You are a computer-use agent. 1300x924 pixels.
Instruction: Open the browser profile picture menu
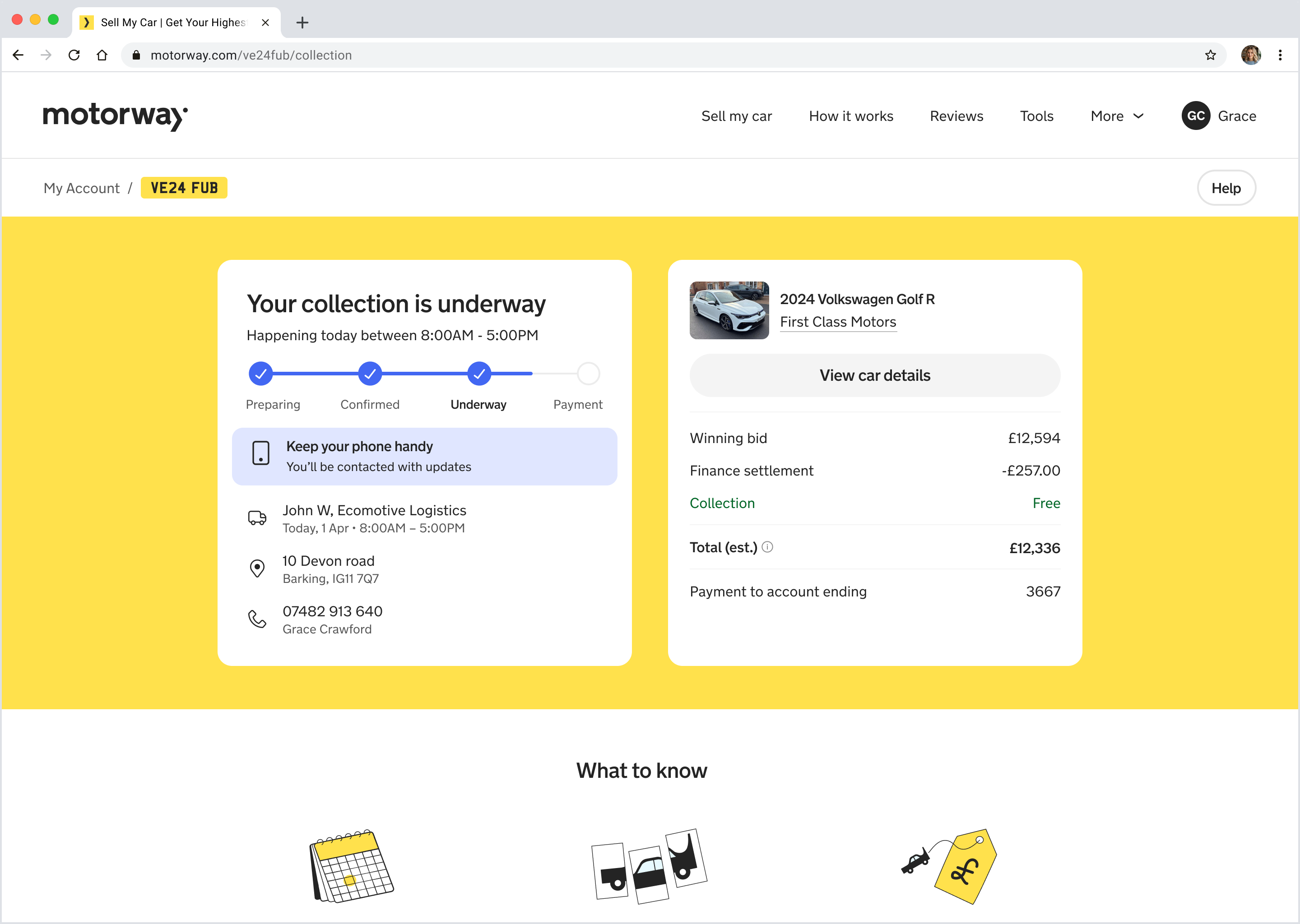(1250, 55)
